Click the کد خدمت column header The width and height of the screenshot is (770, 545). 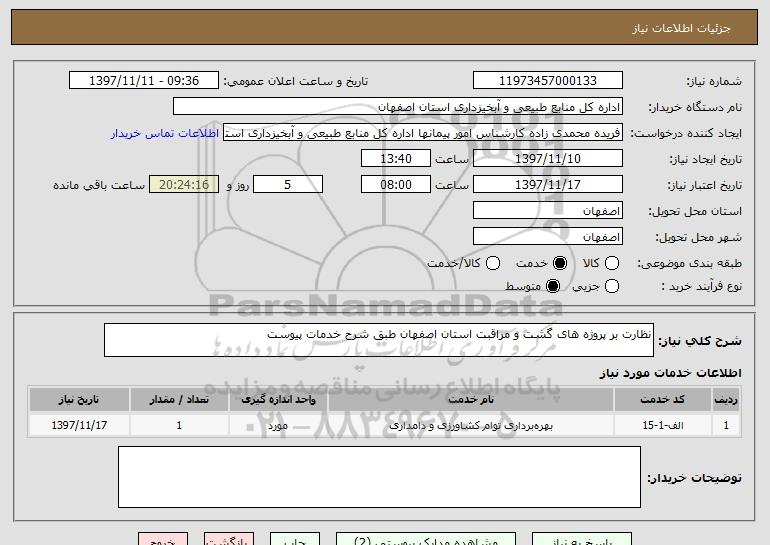662,400
